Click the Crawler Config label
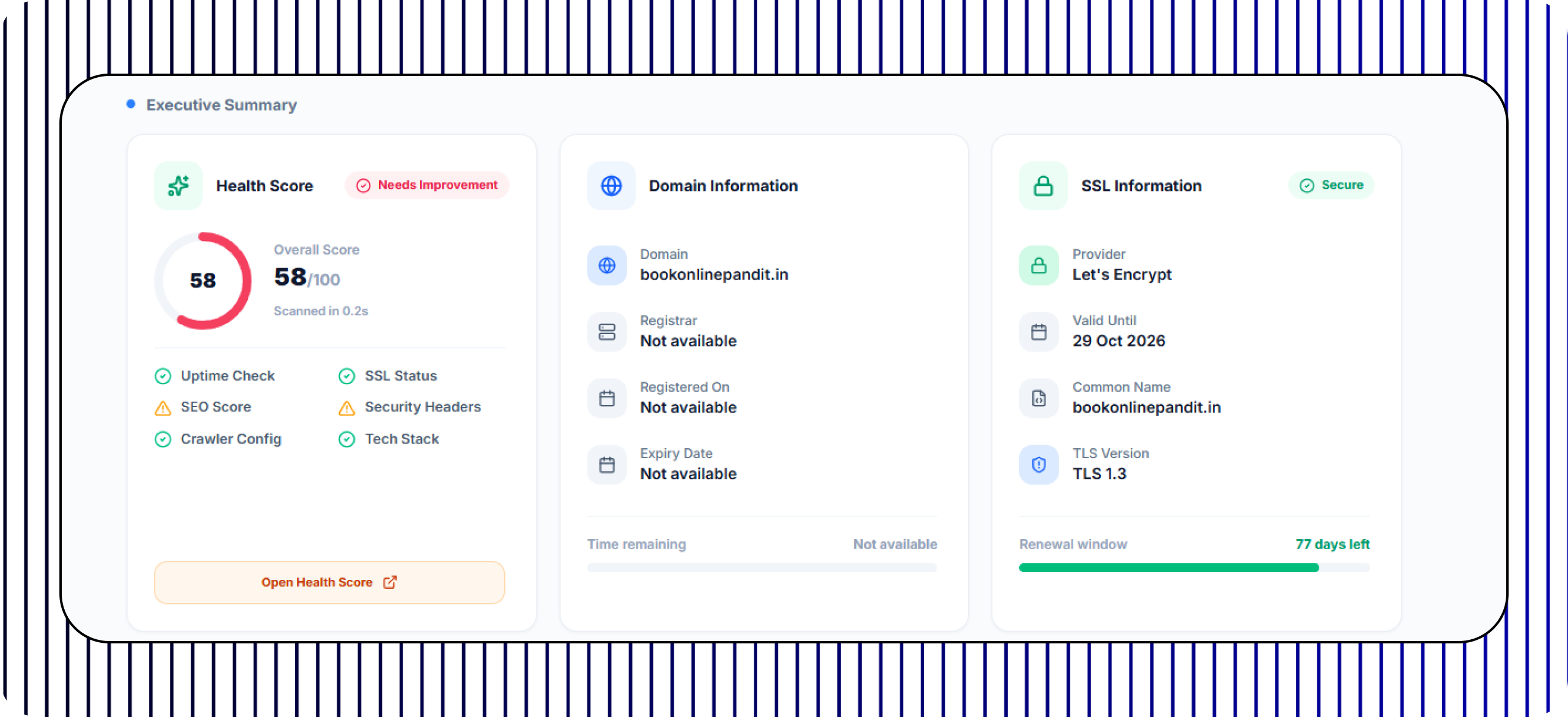This screenshot has width=1568, height=717. point(231,439)
